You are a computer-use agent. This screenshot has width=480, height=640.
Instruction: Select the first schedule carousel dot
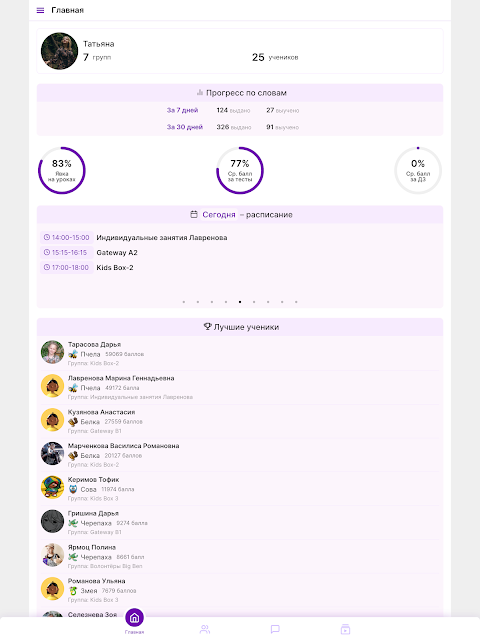tap(184, 302)
